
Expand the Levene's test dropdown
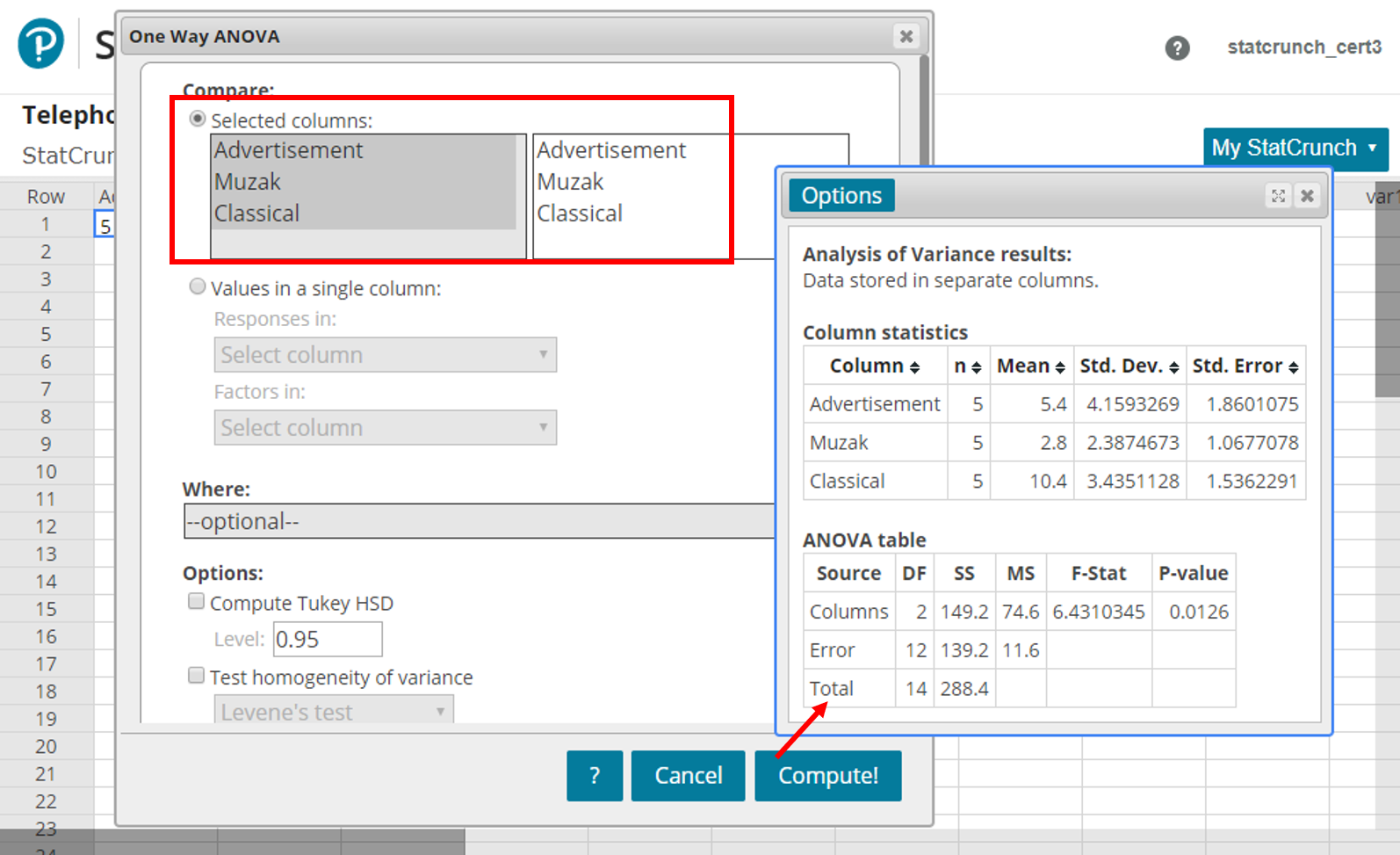(334, 711)
